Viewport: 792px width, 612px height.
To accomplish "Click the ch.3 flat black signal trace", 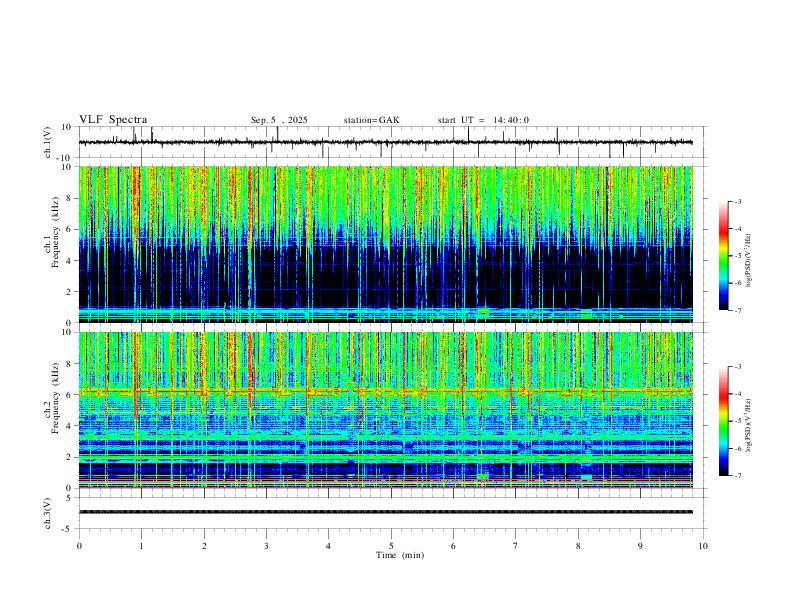I will coord(386,512).
